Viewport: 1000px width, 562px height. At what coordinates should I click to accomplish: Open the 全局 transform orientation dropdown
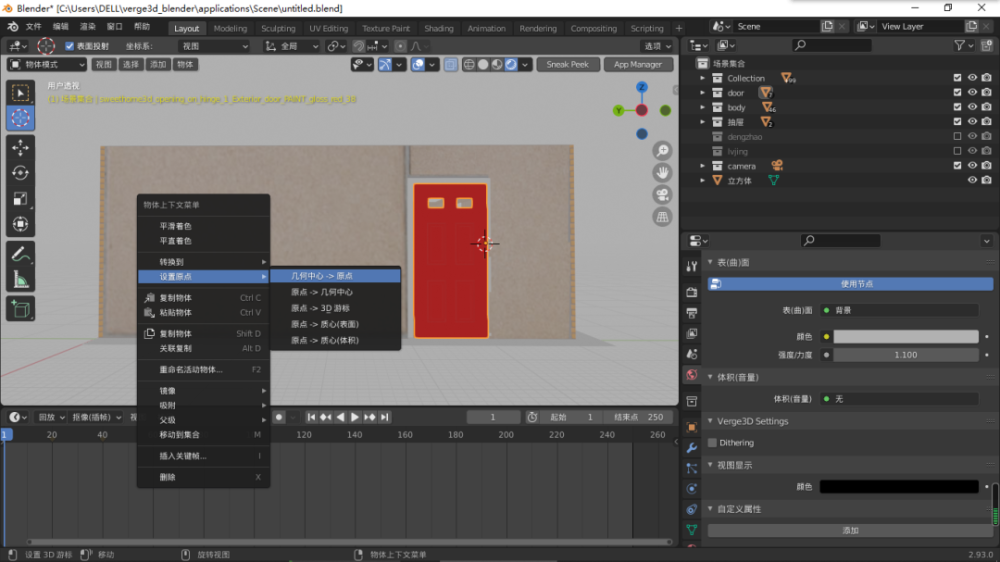[291, 46]
